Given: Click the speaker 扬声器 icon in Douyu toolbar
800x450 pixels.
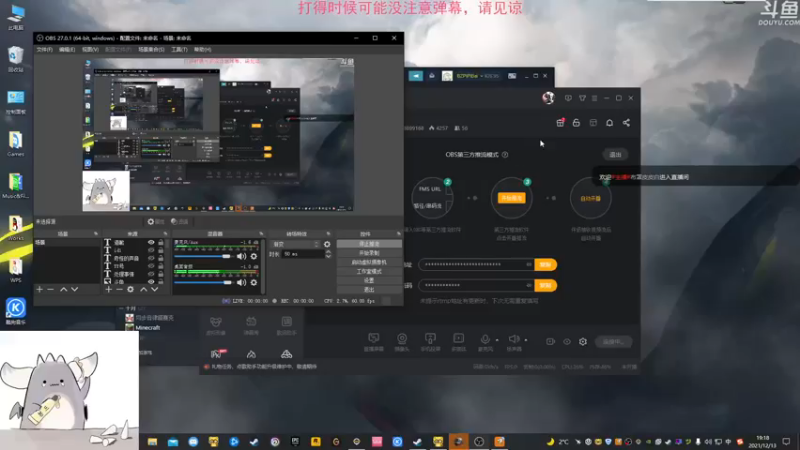Looking at the screenshot, I should [514, 339].
